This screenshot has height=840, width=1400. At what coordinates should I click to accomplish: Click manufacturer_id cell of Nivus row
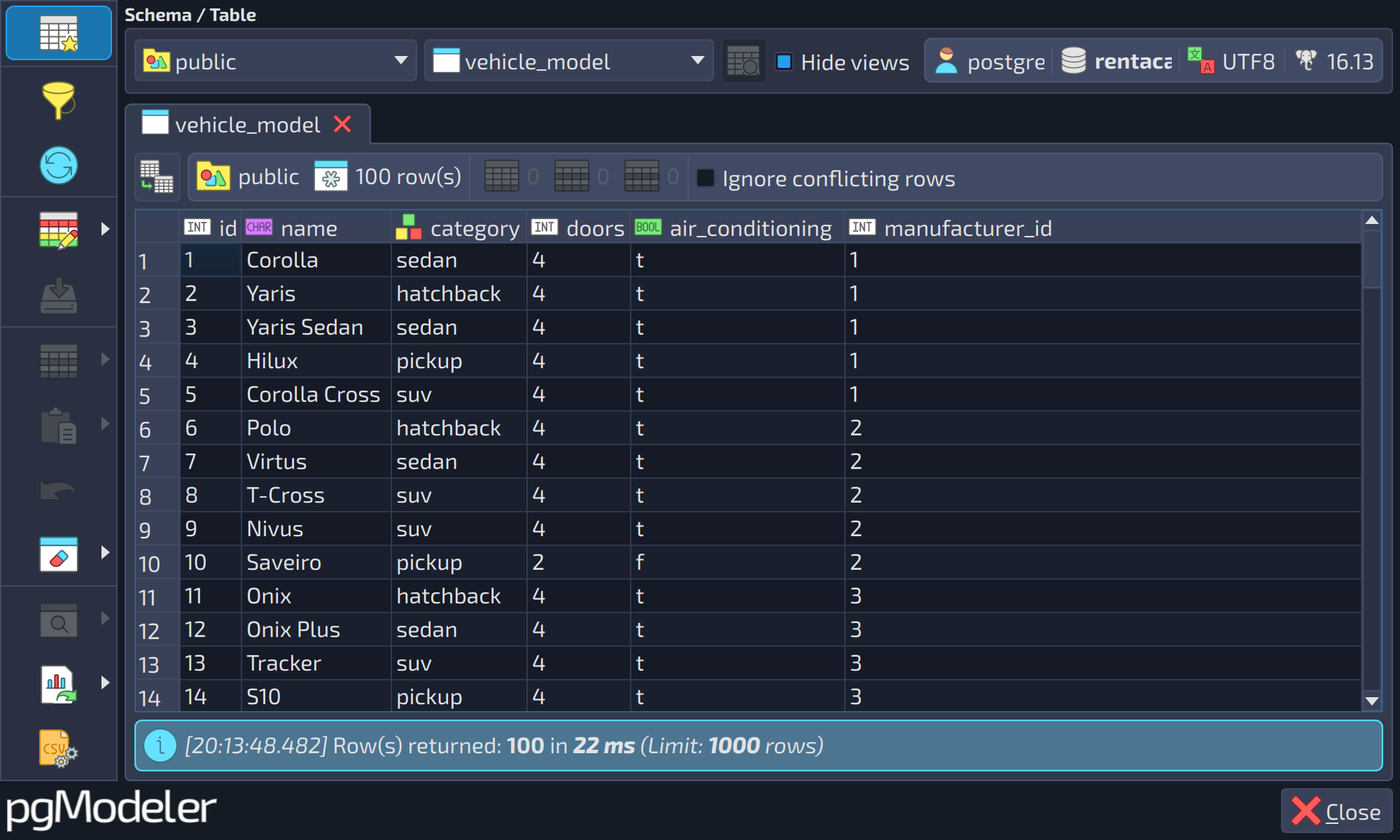click(1102, 528)
